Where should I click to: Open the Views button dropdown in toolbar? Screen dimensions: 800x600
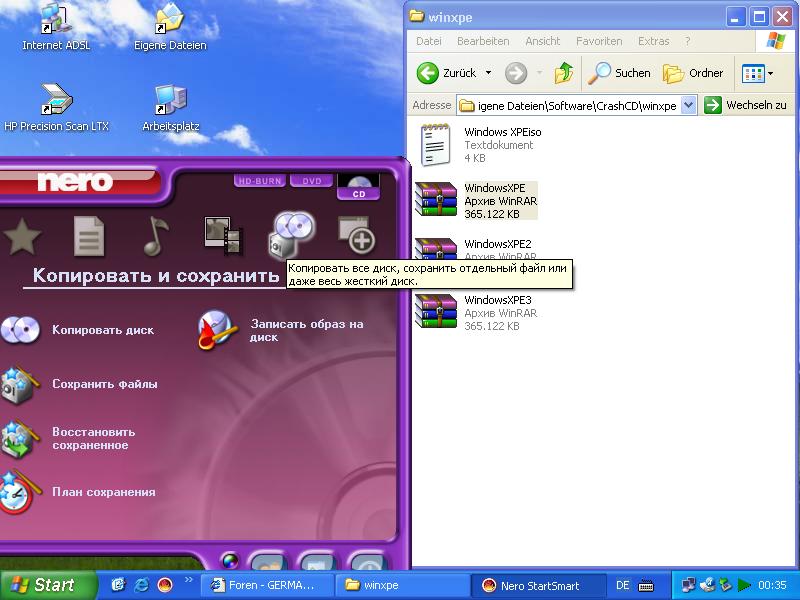tap(757, 73)
